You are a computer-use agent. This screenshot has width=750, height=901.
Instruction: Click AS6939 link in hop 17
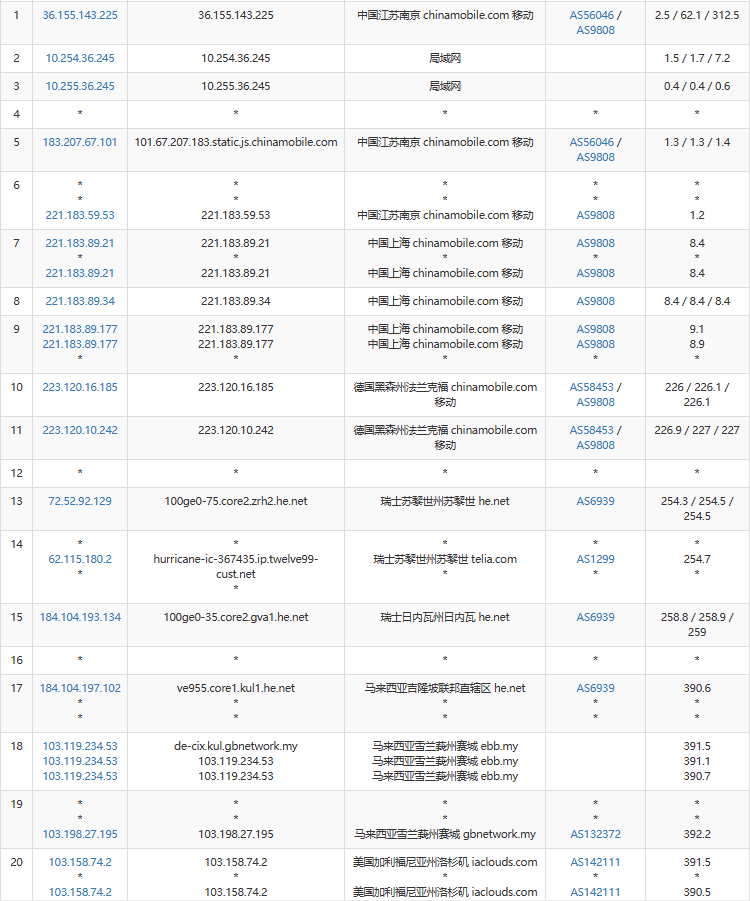point(595,688)
